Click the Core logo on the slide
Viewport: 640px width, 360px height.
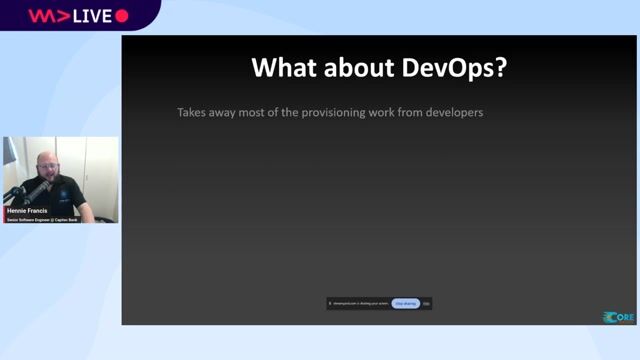[619, 317]
